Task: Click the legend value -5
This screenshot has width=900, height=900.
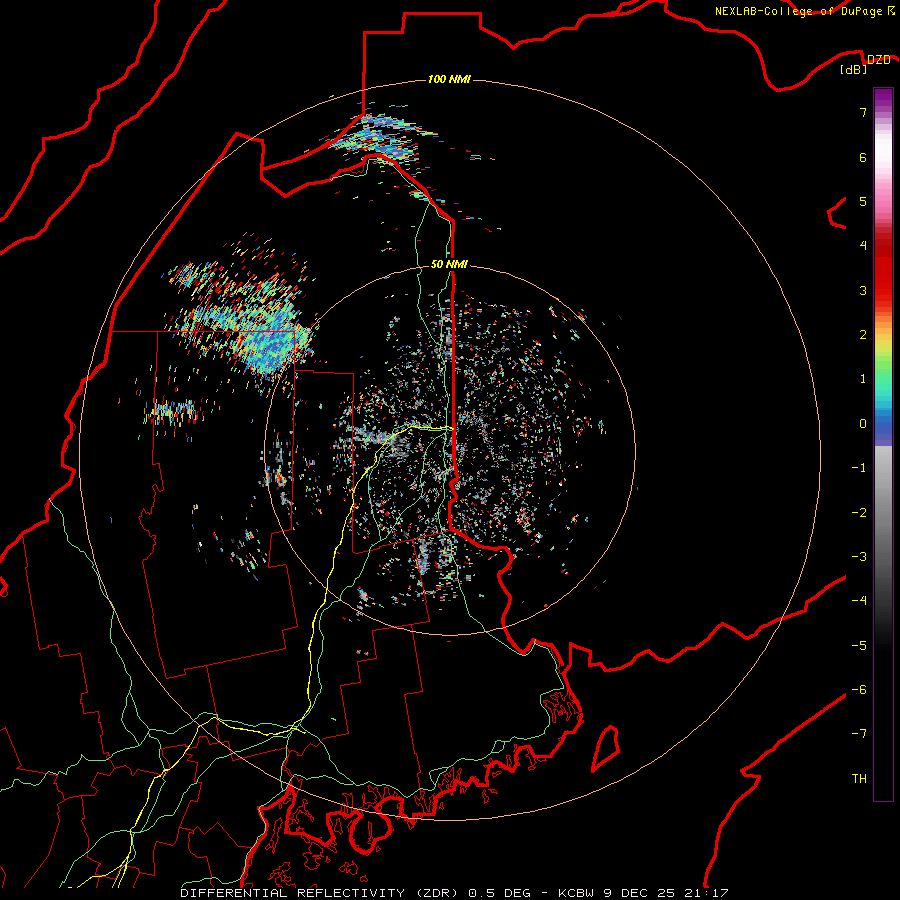Action: coord(859,645)
